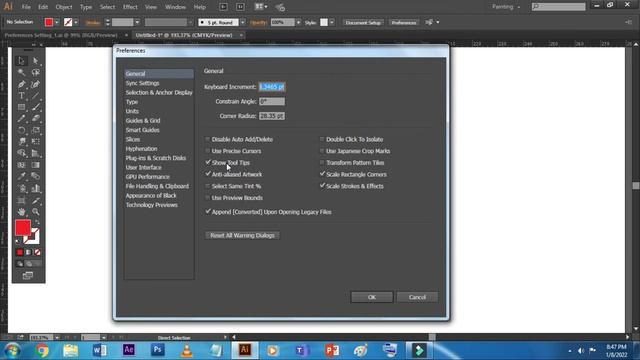Enable Double Click To Isolate

(x=322, y=139)
